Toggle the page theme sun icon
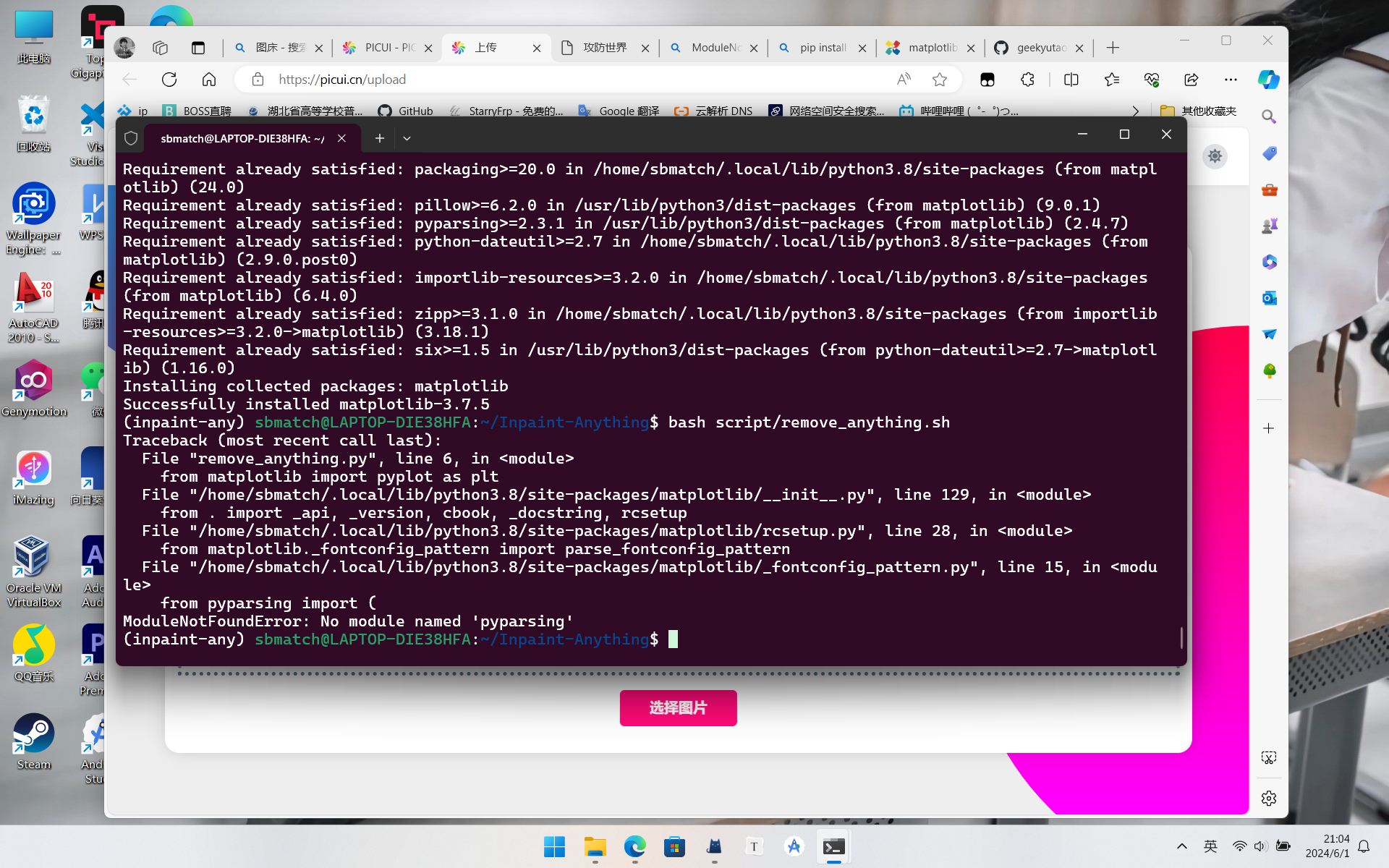 1215,156
